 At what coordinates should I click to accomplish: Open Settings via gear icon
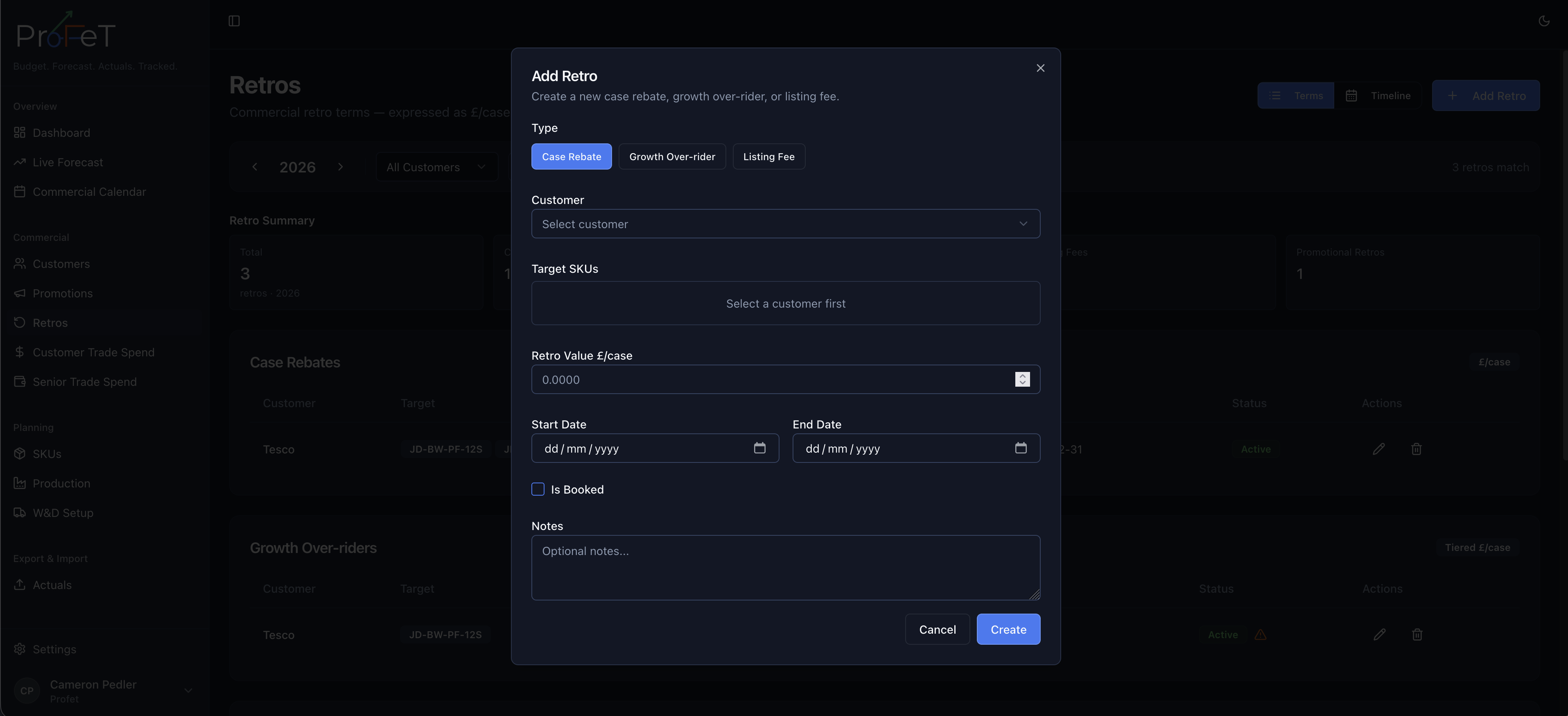pyautogui.click(x=20, y=649)
